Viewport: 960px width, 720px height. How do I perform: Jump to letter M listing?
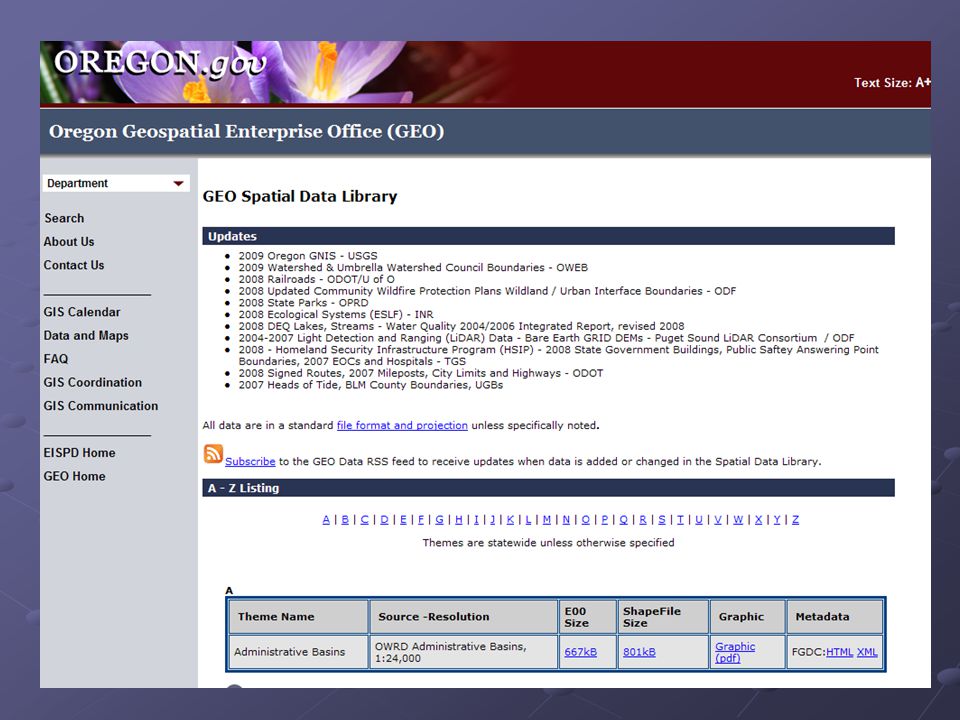point(547,519)
